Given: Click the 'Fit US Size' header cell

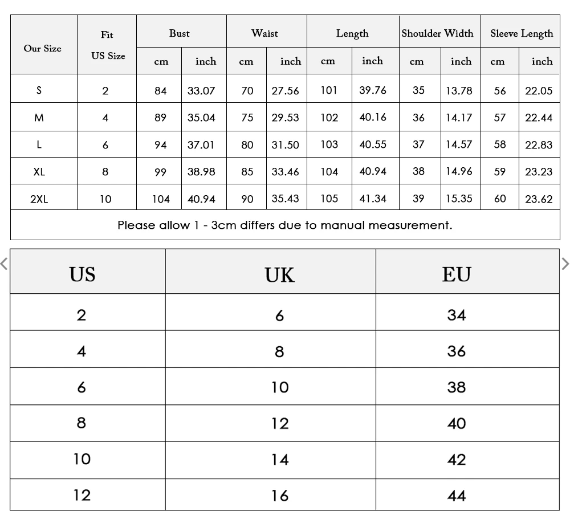Looking at the screenshot, I should (107, 45).
